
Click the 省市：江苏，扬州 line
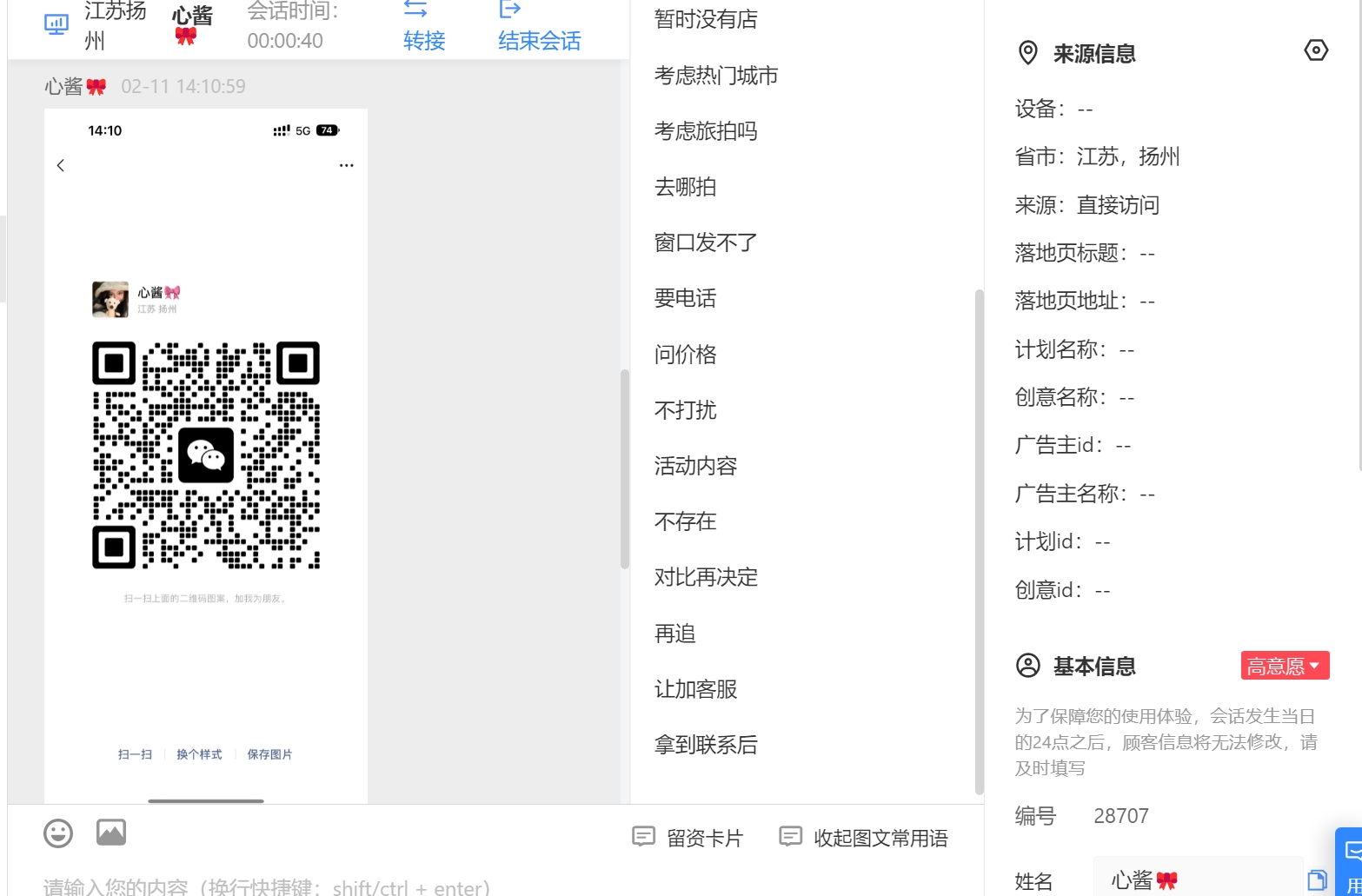[1098, 156]
